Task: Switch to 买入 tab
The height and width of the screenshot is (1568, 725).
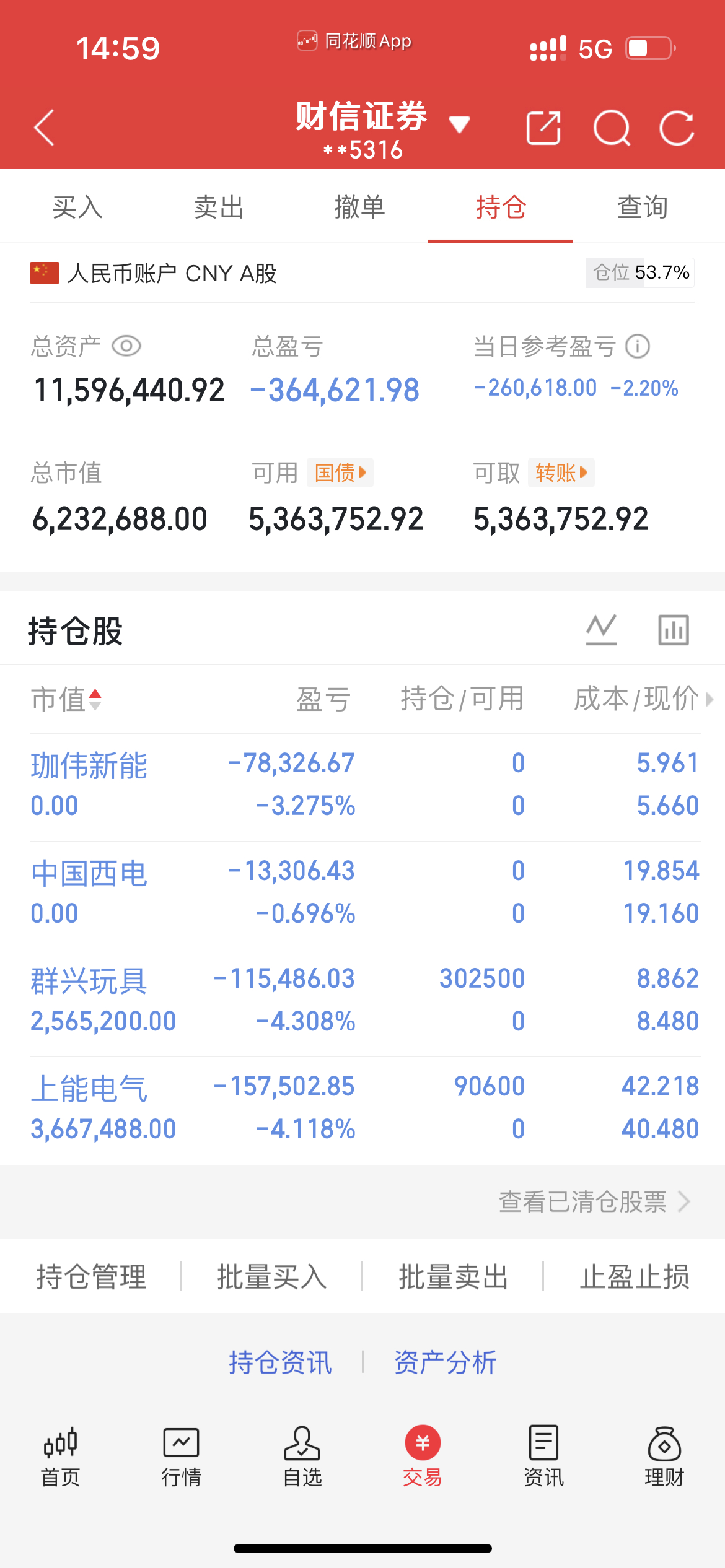Action: point(77,207)
